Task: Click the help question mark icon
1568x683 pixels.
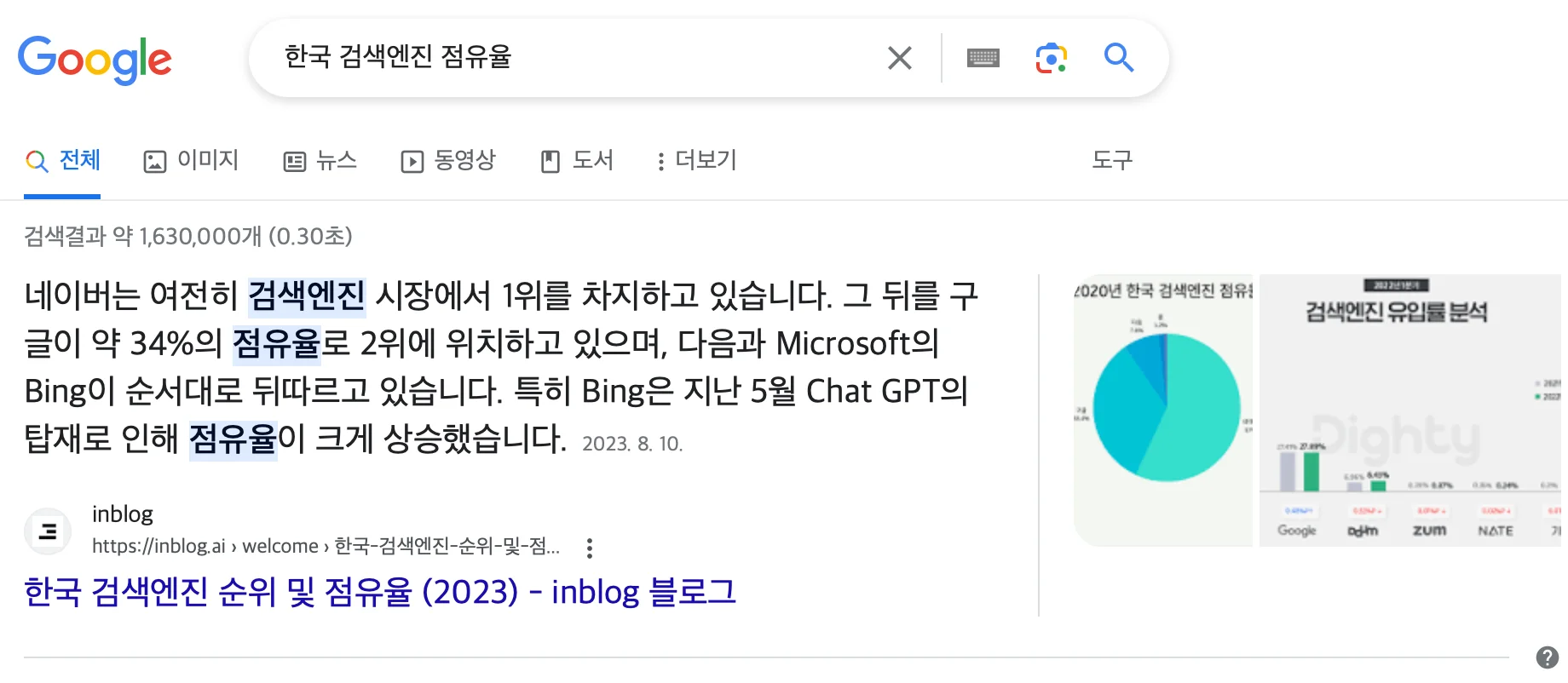Action: click(x=1548, y=657)
